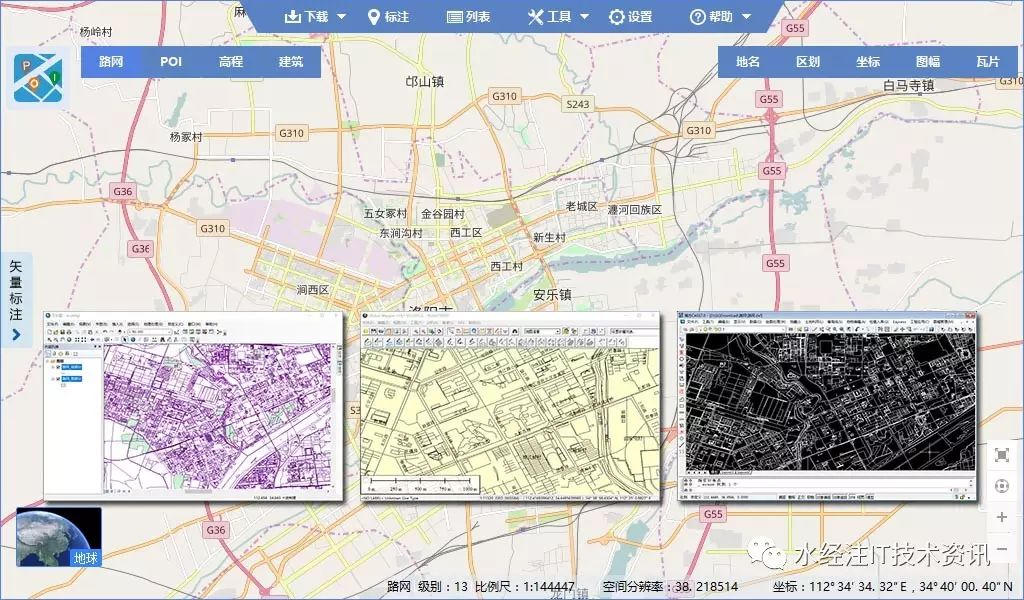The image size is (1024, 600).
Task: Click the 路网 road network button
Action: click(x=110, y=61)
